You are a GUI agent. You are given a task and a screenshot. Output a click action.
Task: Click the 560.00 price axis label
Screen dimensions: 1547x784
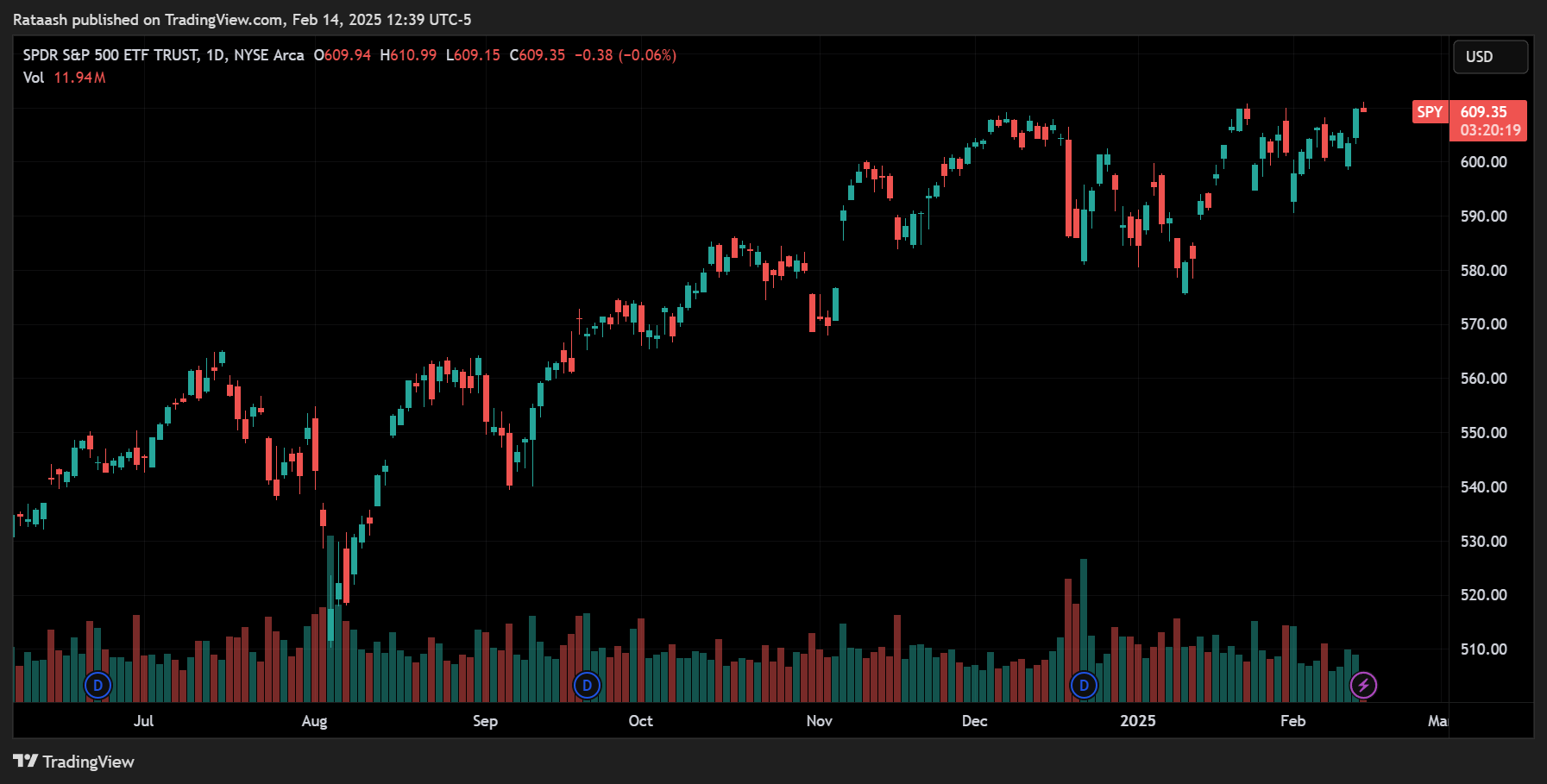1483,379
